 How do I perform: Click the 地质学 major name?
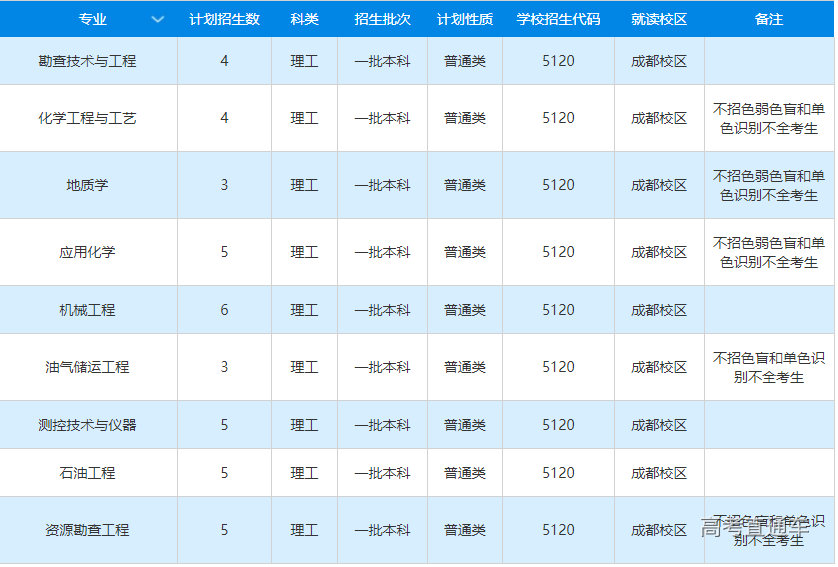click(87, 185)
